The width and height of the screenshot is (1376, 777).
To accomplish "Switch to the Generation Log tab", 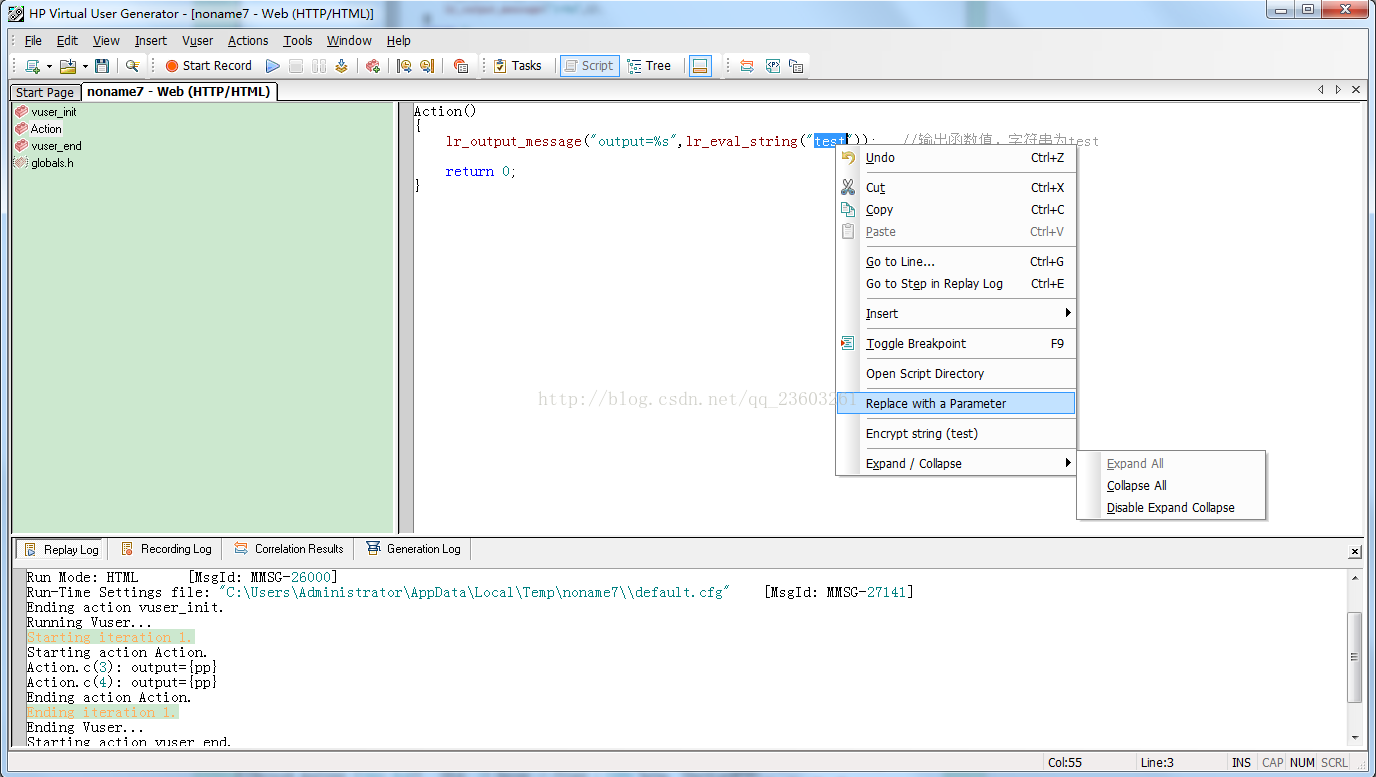I will [413, 549].
